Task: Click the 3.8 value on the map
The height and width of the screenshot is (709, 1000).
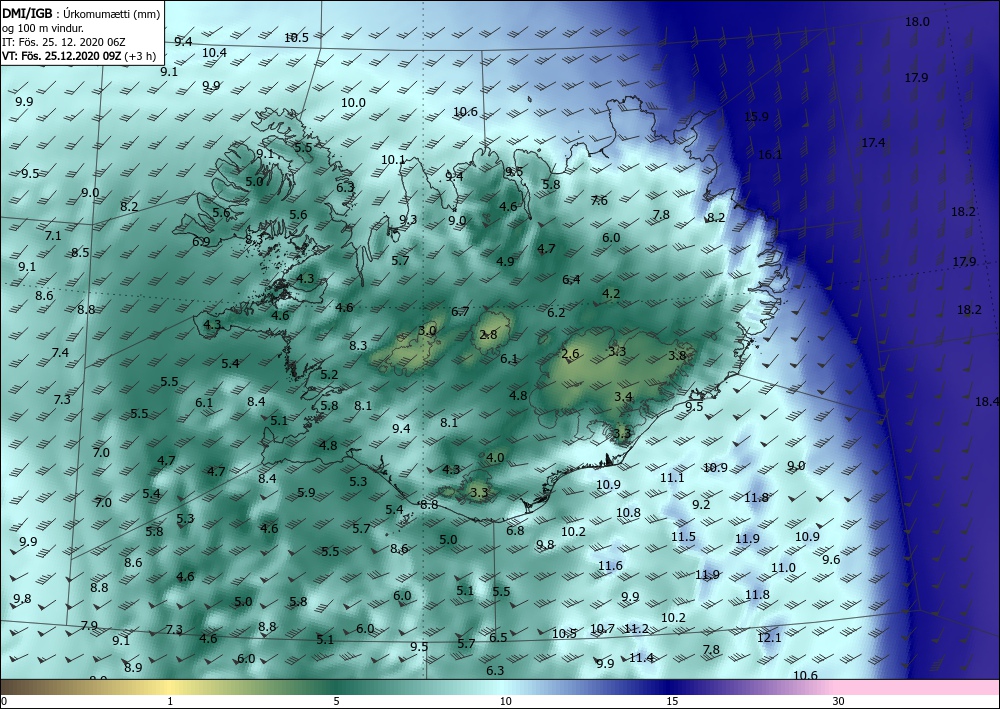Action: (x=677, y=355)
